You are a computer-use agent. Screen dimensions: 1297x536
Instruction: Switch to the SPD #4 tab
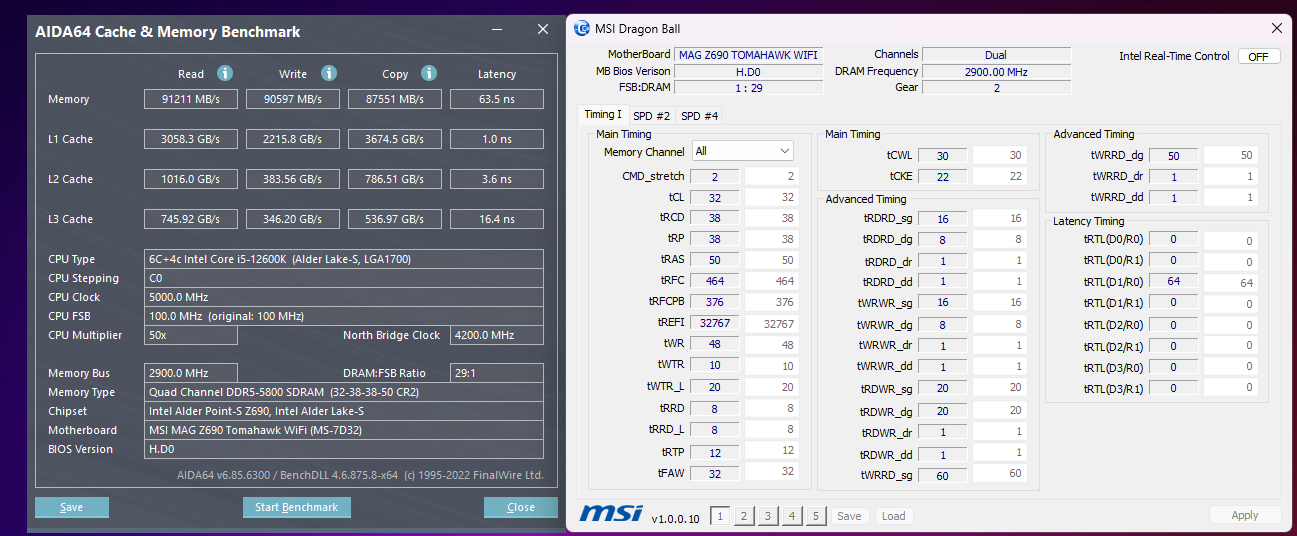(x=700, y=116)
